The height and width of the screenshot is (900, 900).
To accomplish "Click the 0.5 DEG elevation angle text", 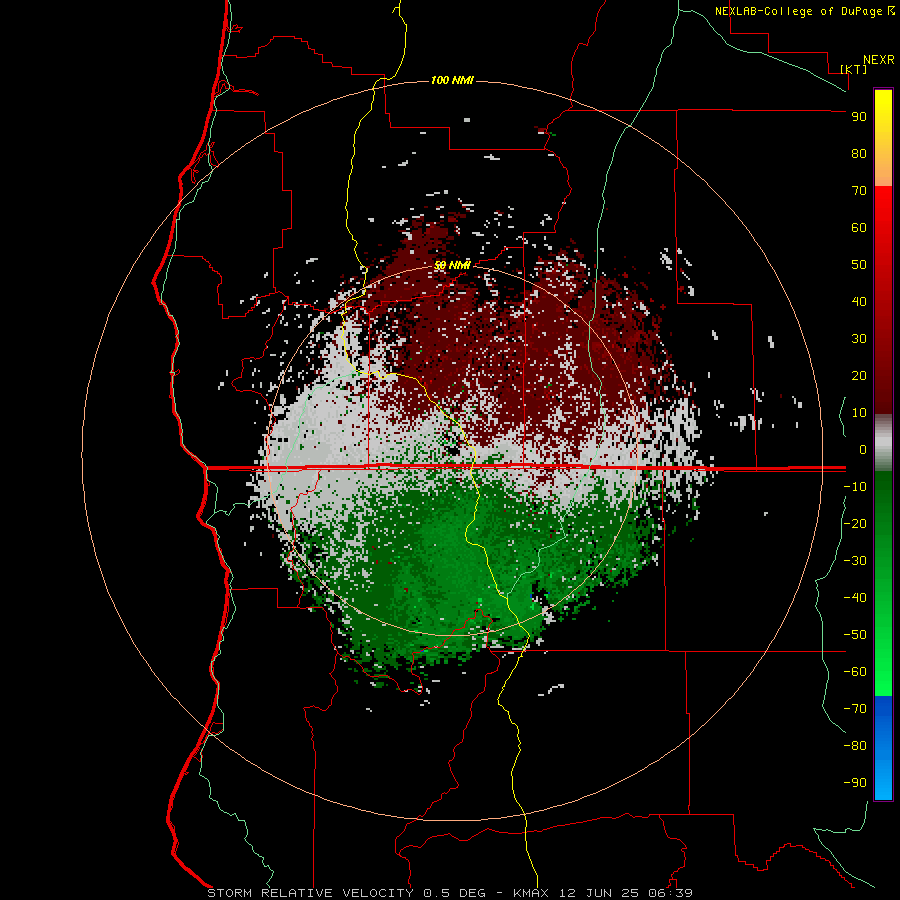I will coord(455,893).
